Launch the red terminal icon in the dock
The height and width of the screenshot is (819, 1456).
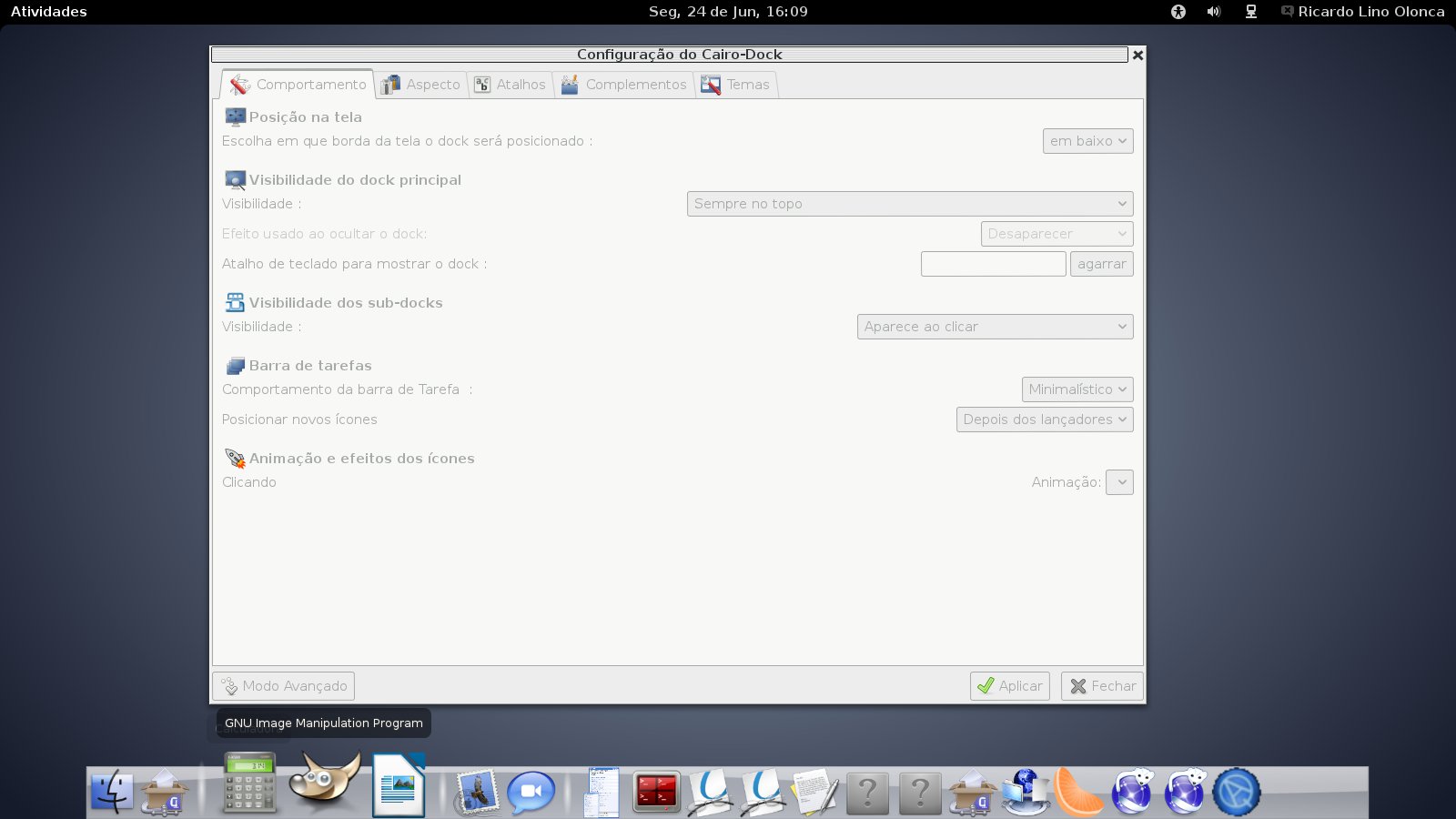click(x=656, y=792)
